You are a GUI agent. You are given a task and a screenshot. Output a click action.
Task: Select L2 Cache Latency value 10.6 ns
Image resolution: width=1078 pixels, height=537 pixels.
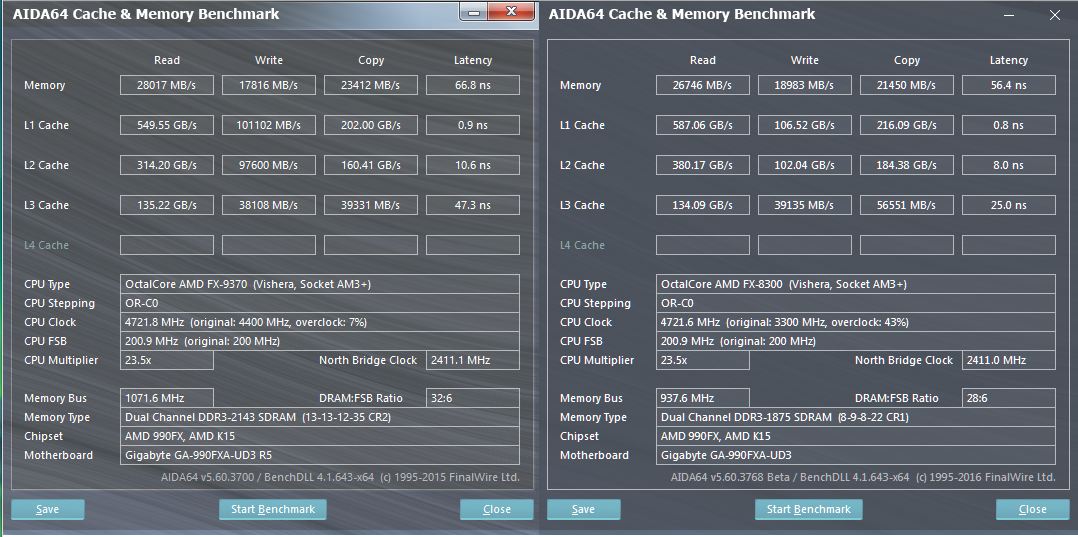(473, 165)
